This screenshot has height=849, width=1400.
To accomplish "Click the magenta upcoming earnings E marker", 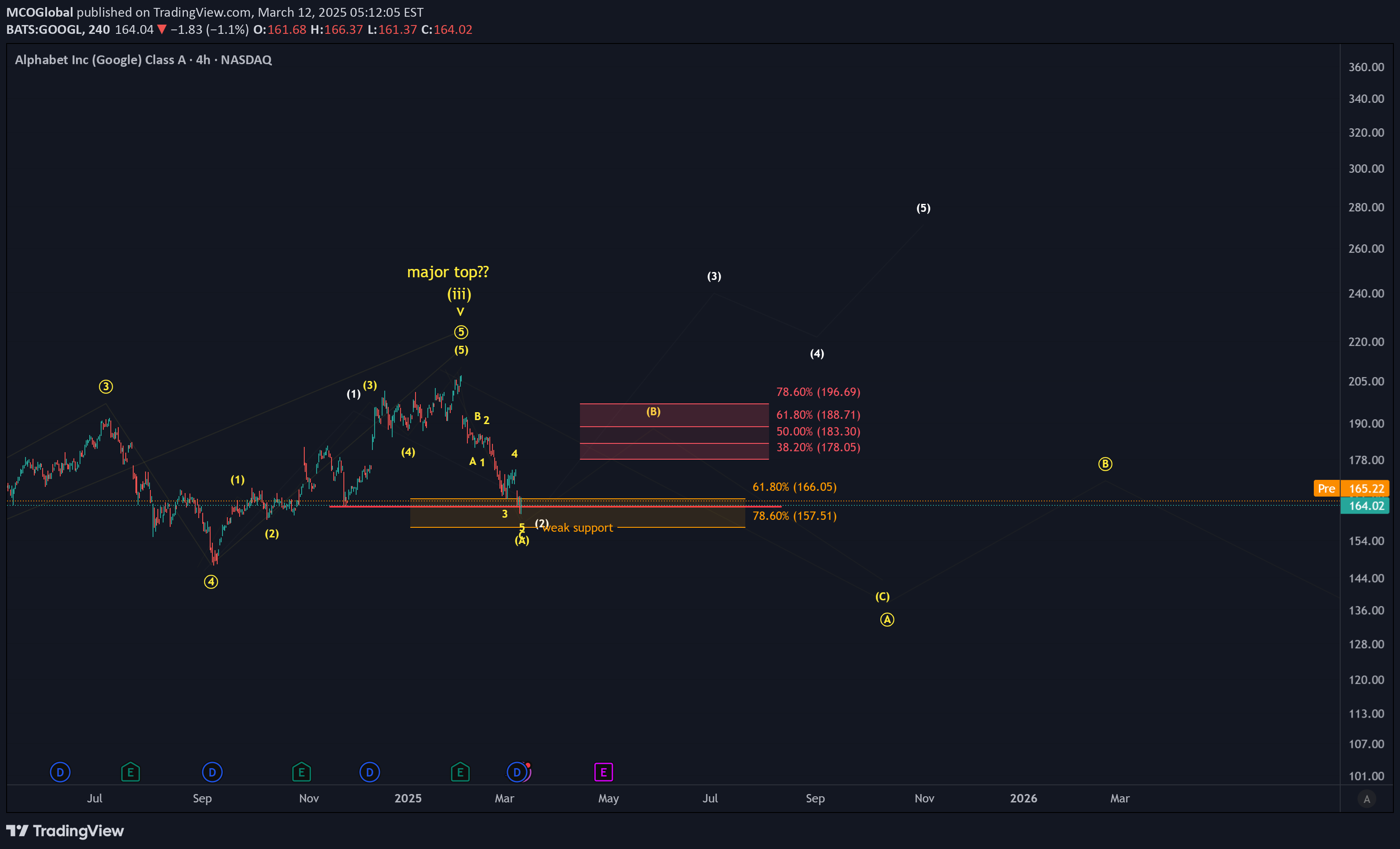I will [x=603, y=772].
